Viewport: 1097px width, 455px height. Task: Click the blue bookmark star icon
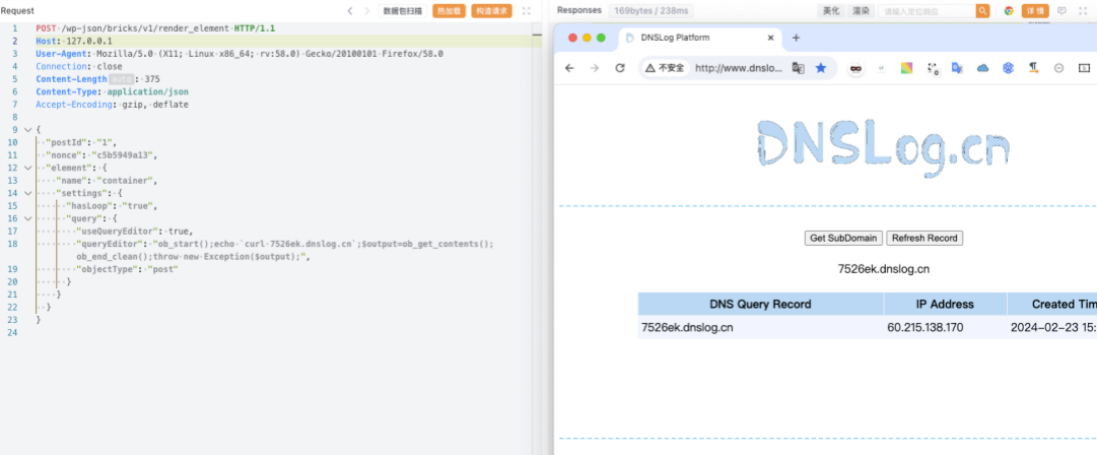[x=821, y=68]
